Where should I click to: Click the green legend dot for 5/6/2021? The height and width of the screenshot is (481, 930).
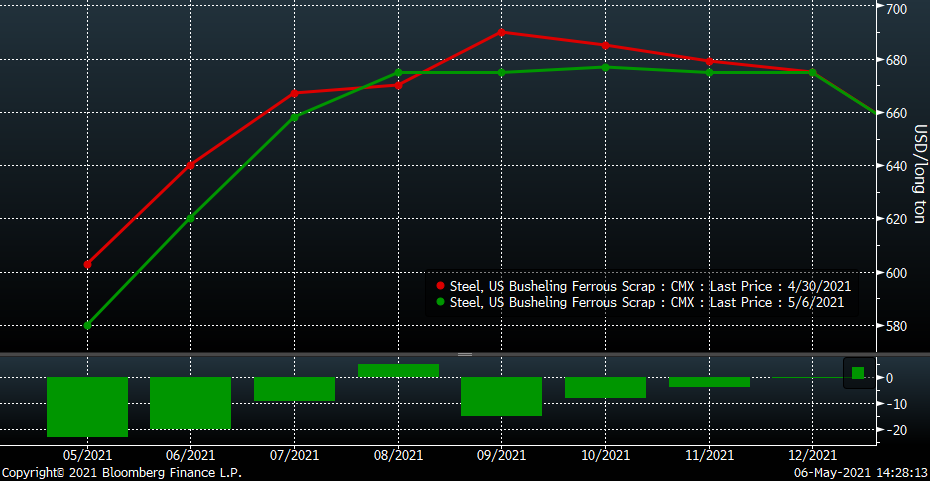pos(441,302)
